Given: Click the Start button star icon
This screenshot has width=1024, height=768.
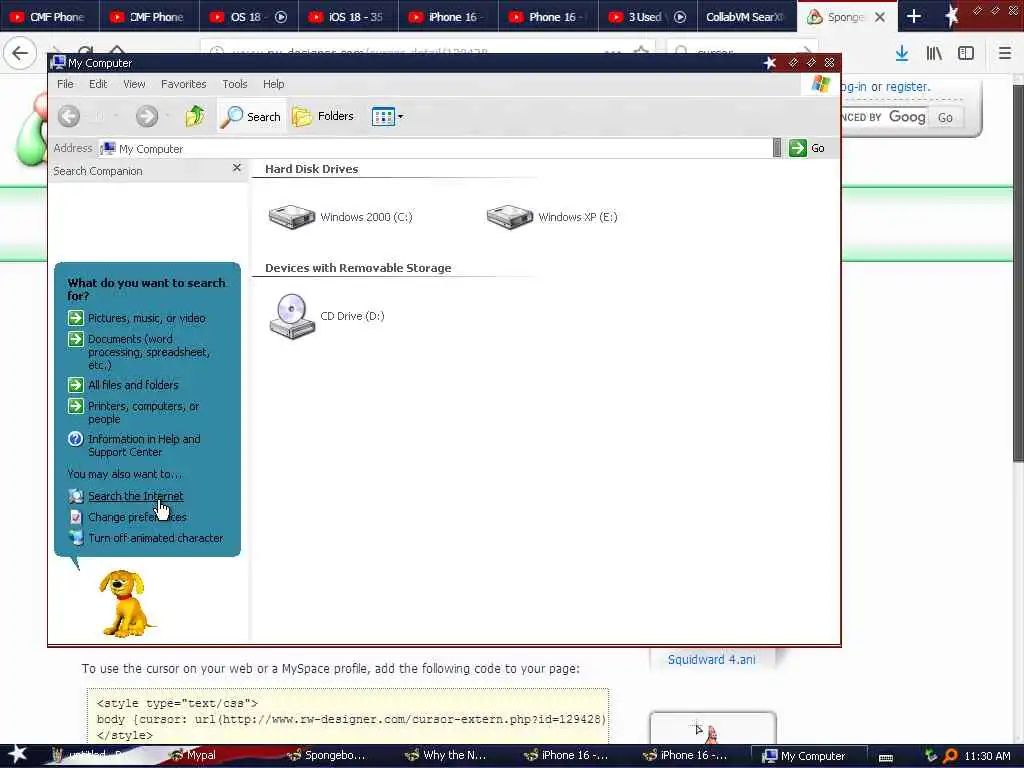Looking at the screenshot, I should [x=18, y=754].
